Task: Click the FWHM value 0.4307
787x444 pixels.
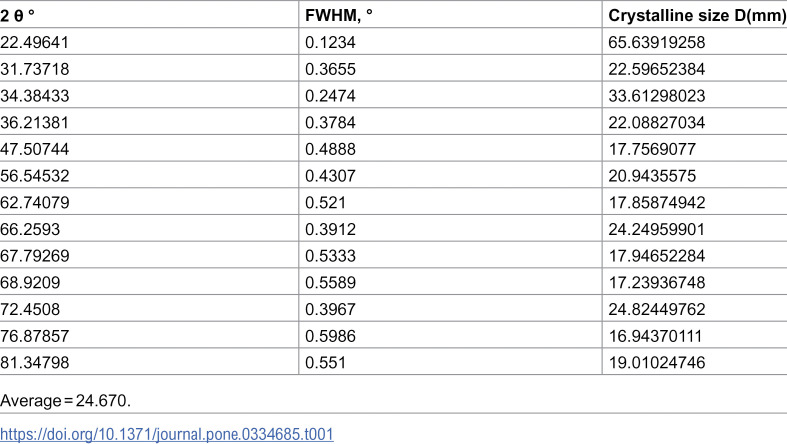Action: coord(330,176)
